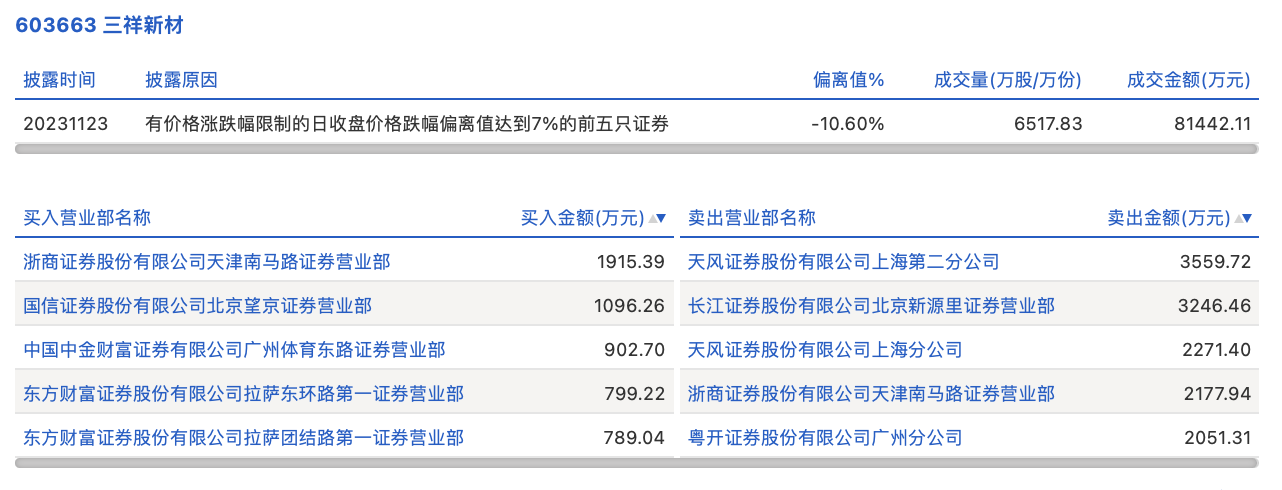Image resolution: width=1282 pixels, height=490 pixels.
Task: Sort sell amount column with arrow icons
Action: pyautogui.click(x=1243, y=218)
